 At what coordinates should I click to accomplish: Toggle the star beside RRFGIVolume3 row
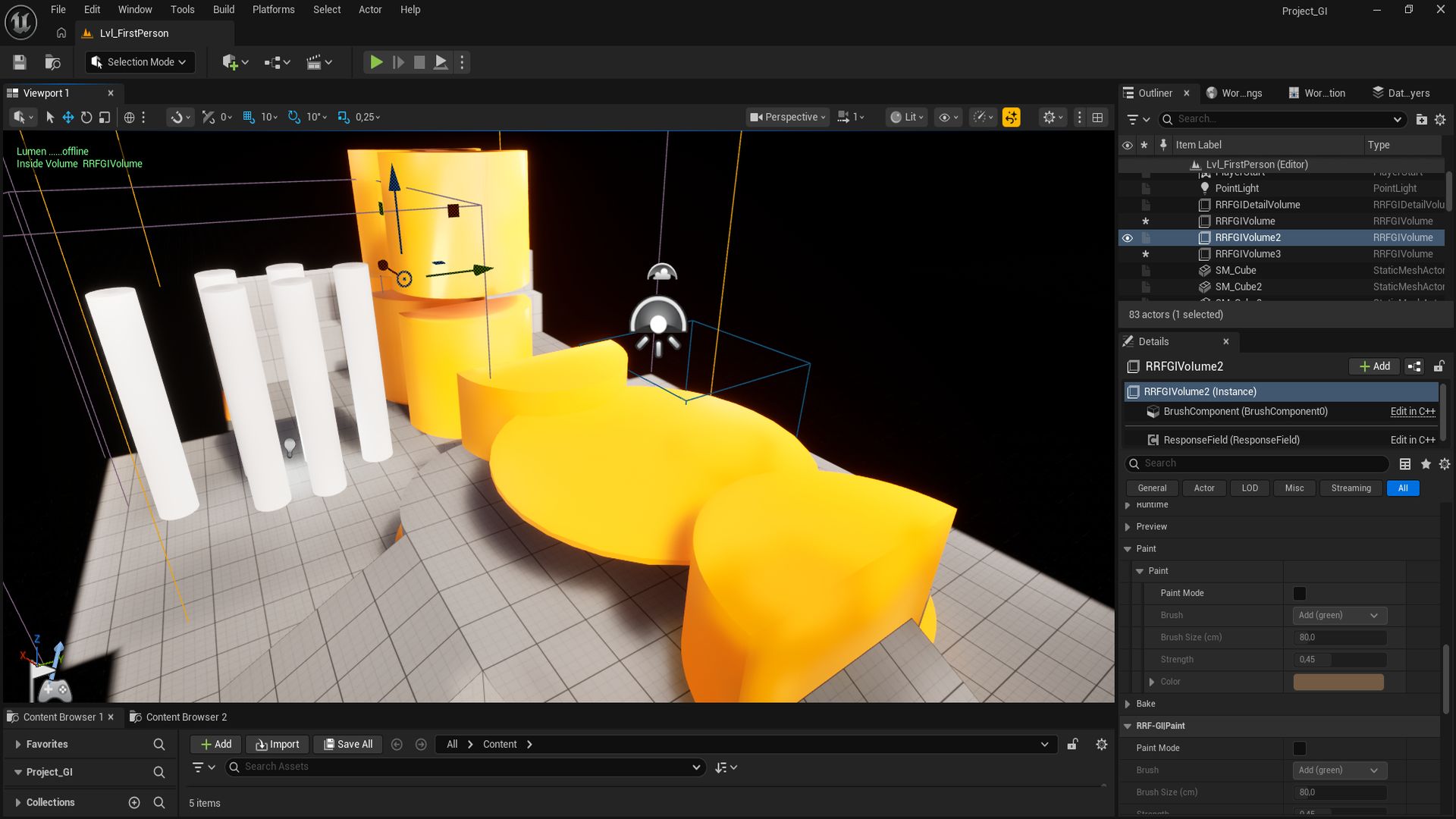pyautogui.click(x=1146, y=254)
